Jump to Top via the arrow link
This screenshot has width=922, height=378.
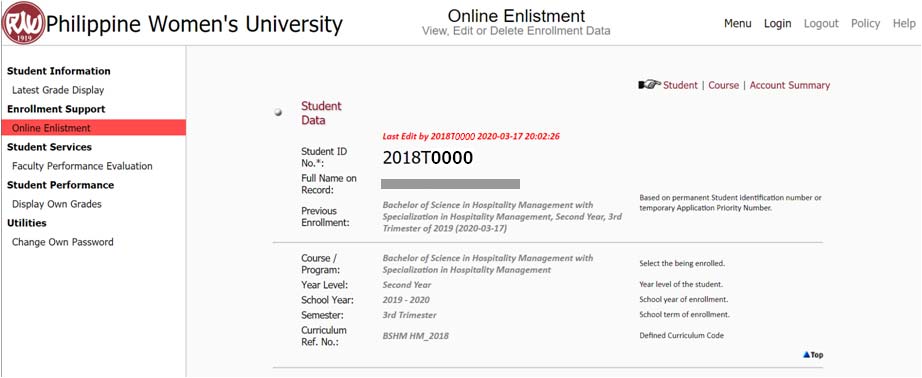coord(813,354)
